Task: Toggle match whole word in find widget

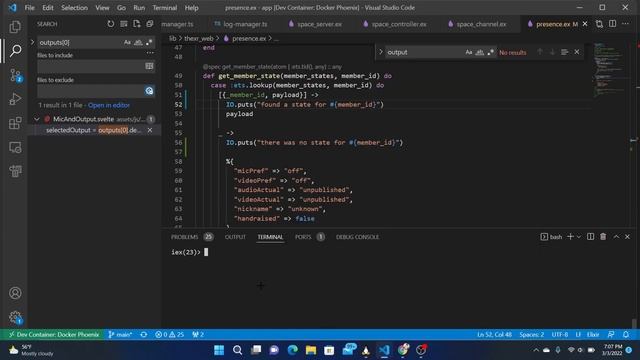Action: [480, 52]
